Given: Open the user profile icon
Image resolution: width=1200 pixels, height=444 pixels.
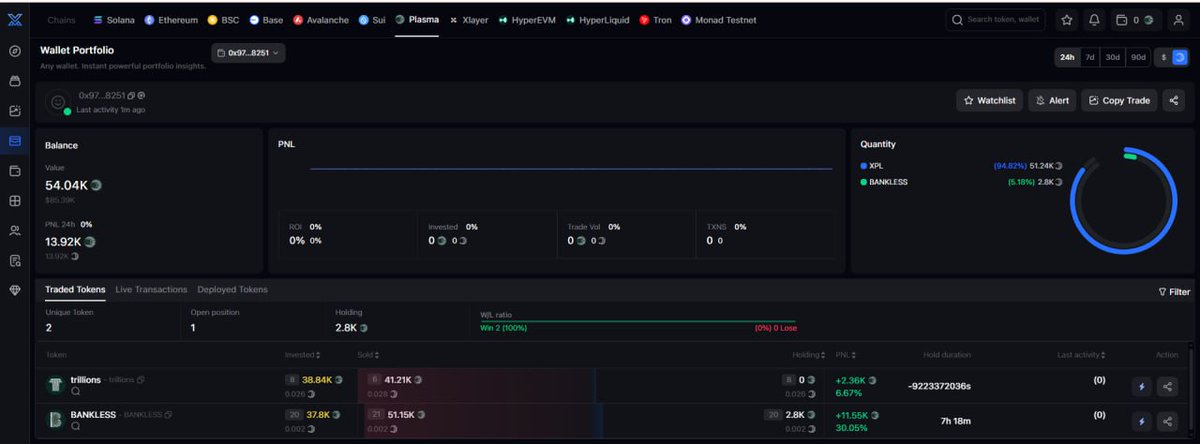Looking at the screenshot, I should tap(1177, 19).
